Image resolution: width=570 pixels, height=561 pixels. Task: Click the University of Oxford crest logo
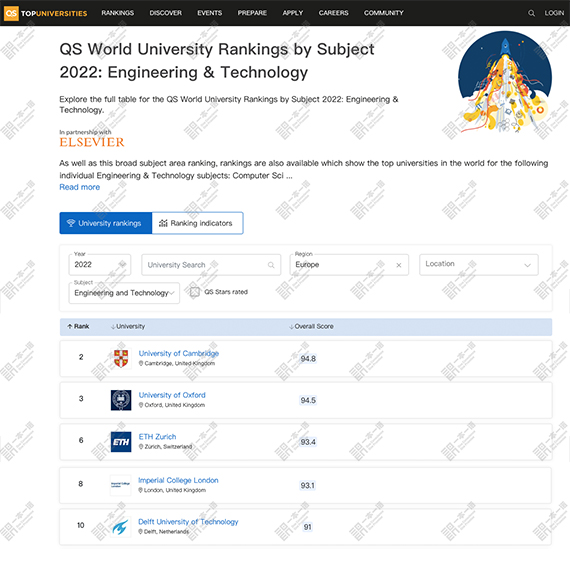point(121,400)
